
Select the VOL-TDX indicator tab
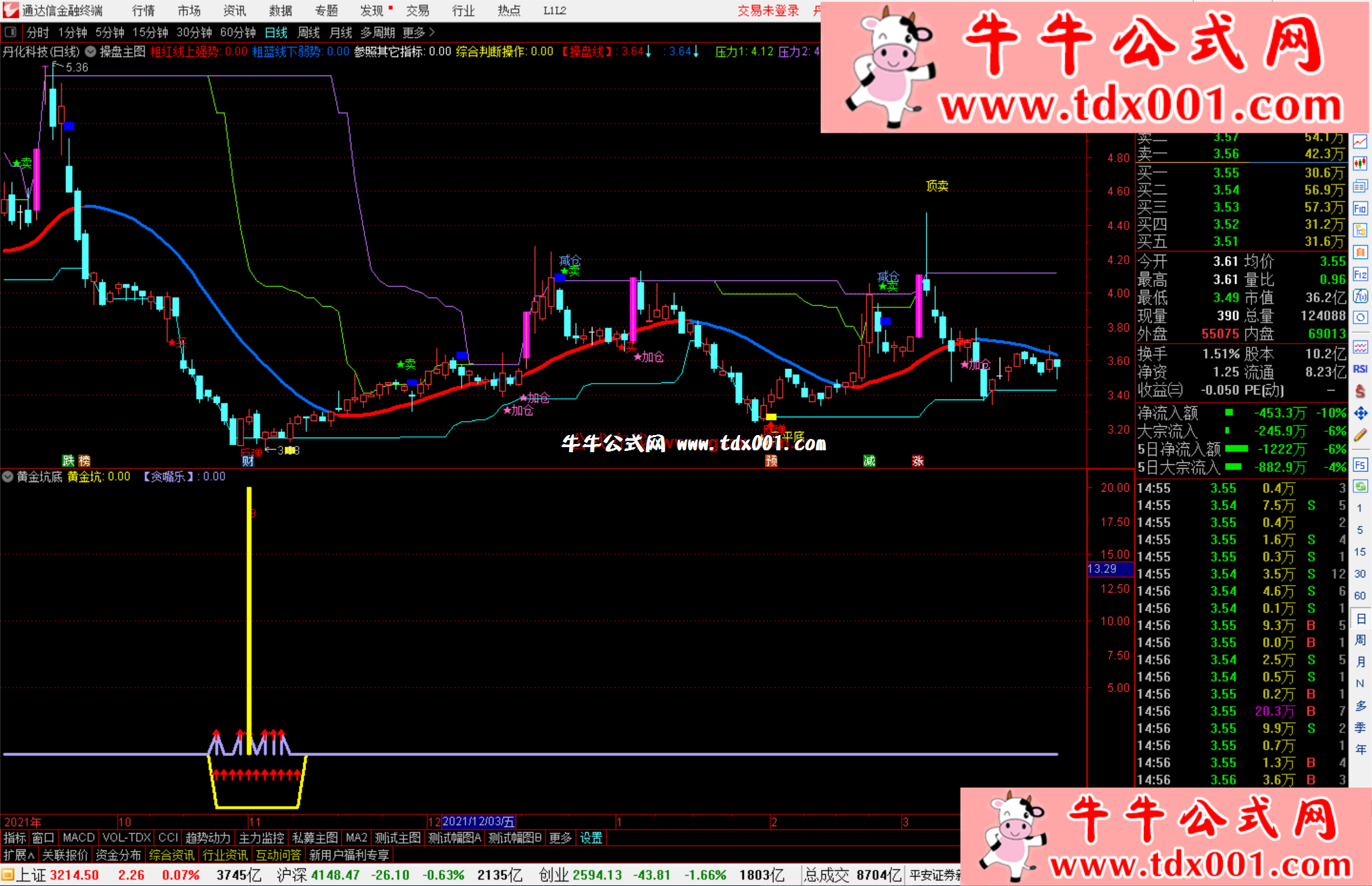tap(126, 838)
